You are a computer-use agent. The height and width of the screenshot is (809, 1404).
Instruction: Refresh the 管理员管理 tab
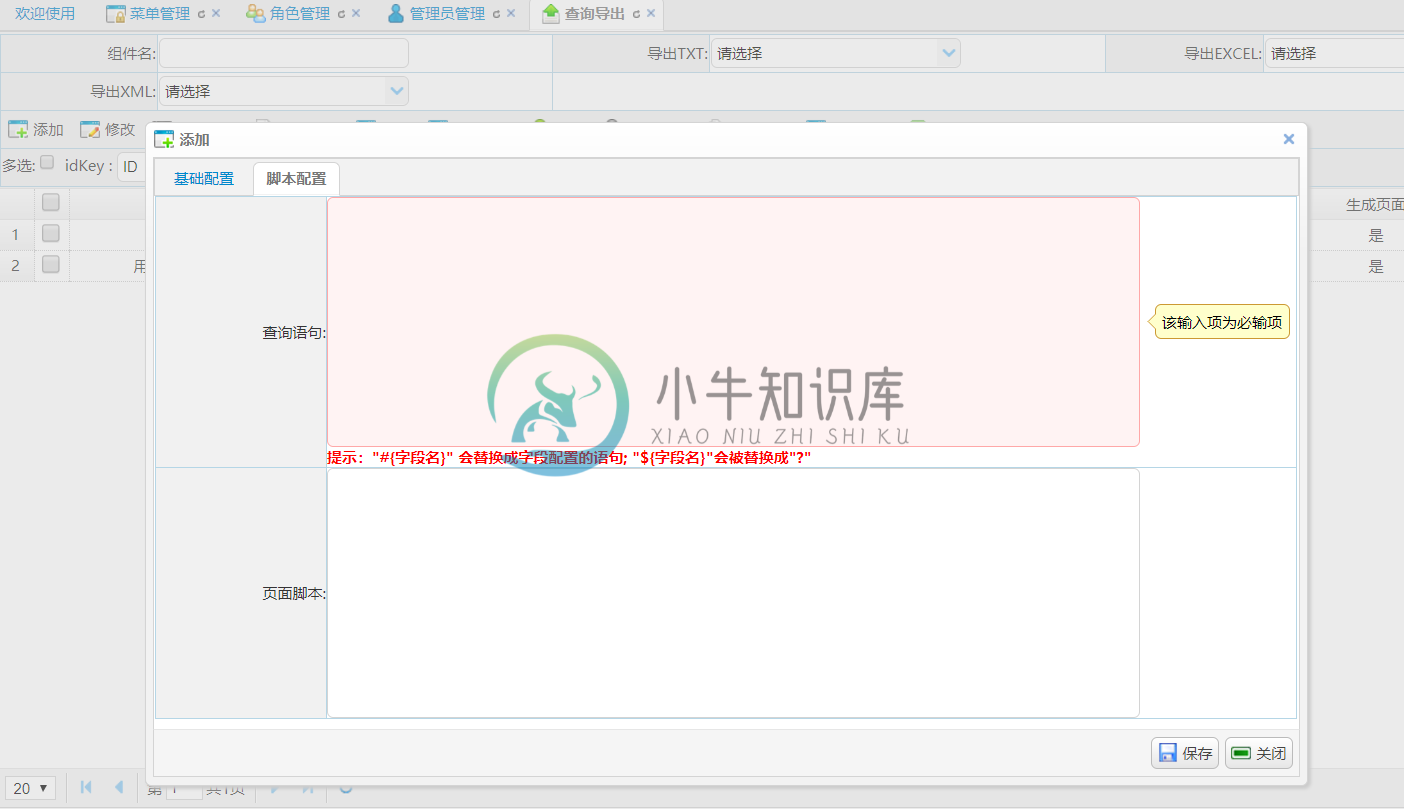point(496,14)
